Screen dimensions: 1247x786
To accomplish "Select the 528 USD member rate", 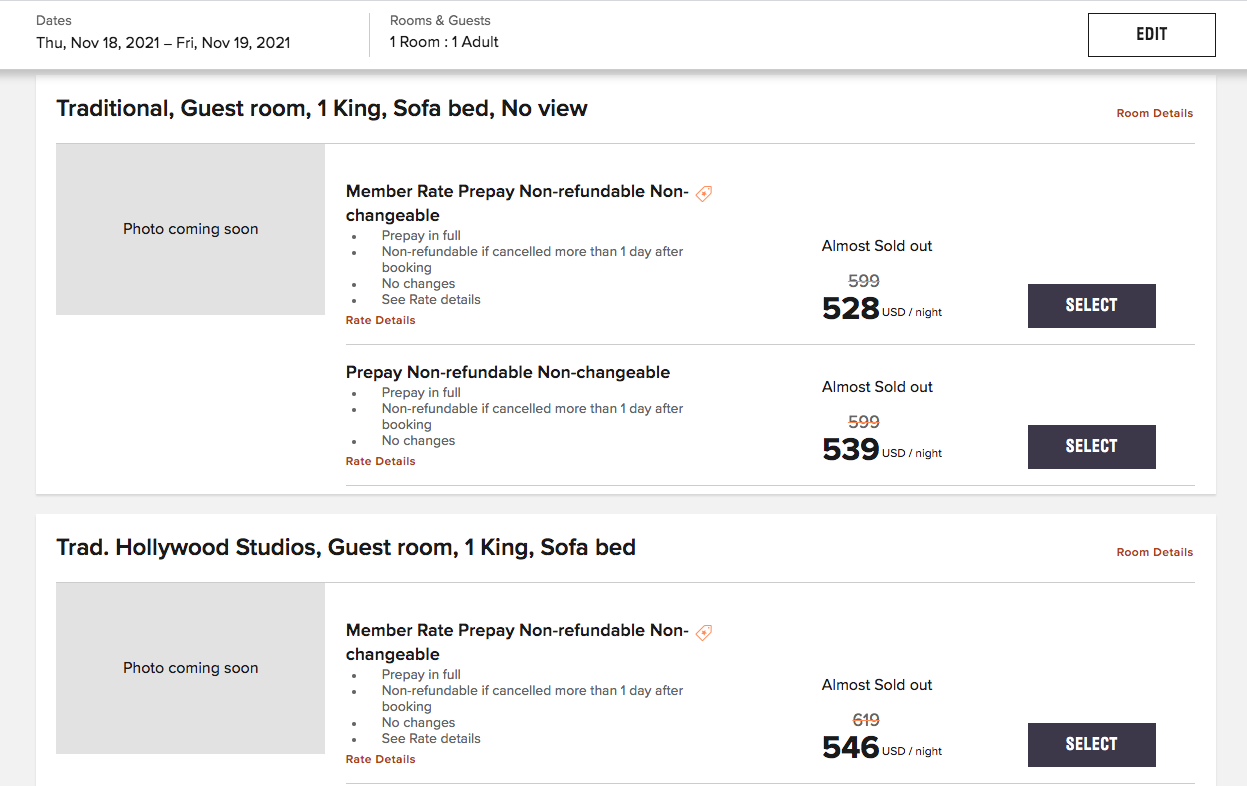I will [1091, 306].
